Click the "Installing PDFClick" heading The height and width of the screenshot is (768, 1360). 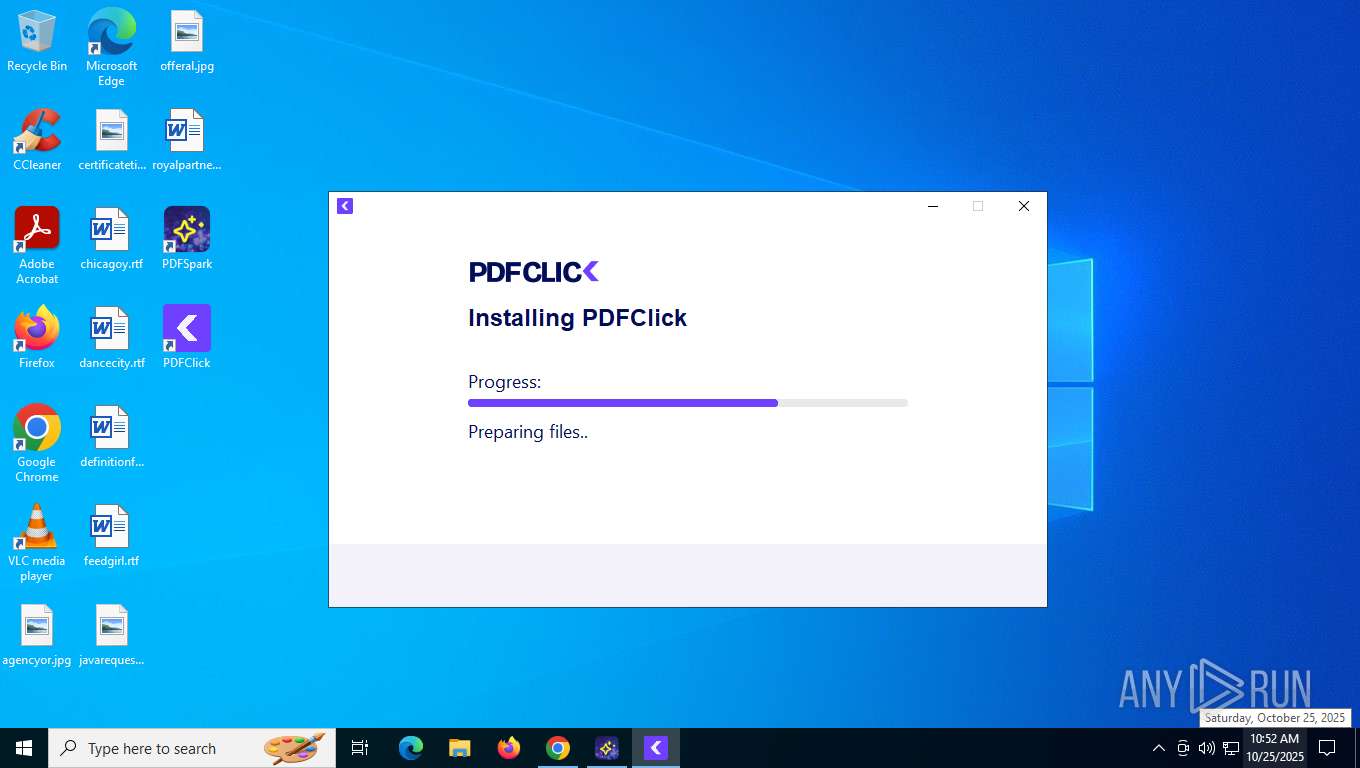(577, 318)
